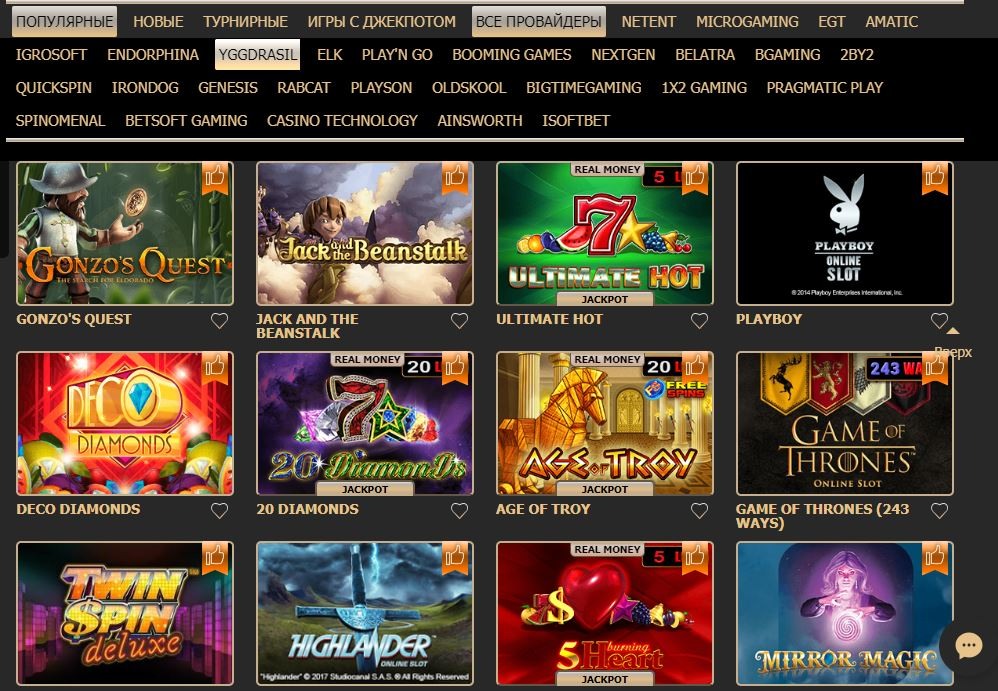Choose Pragmatic Play provider filter

[824, 88]
